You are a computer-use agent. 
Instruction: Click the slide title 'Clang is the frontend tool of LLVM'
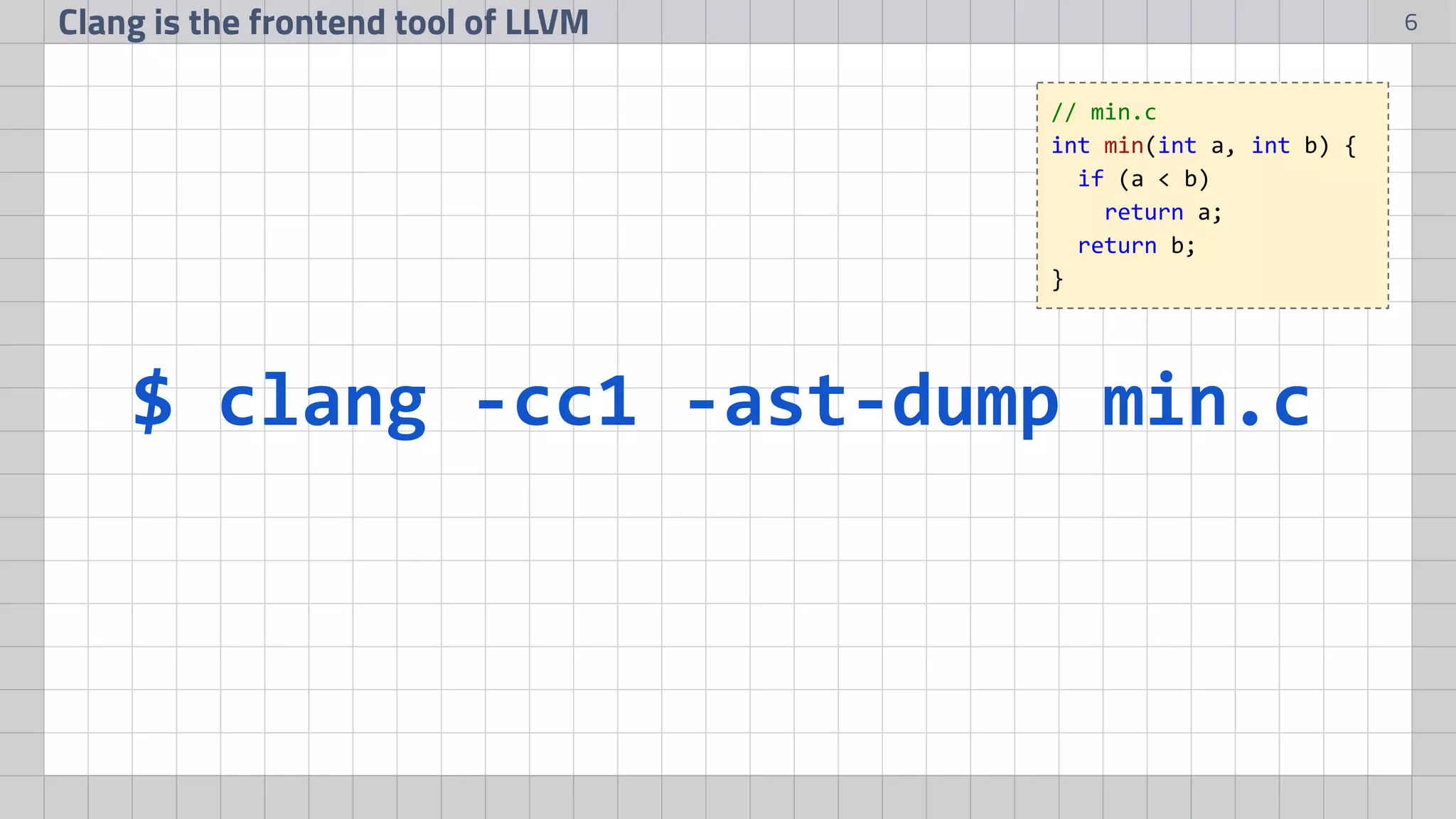click(x=323, y=23)
